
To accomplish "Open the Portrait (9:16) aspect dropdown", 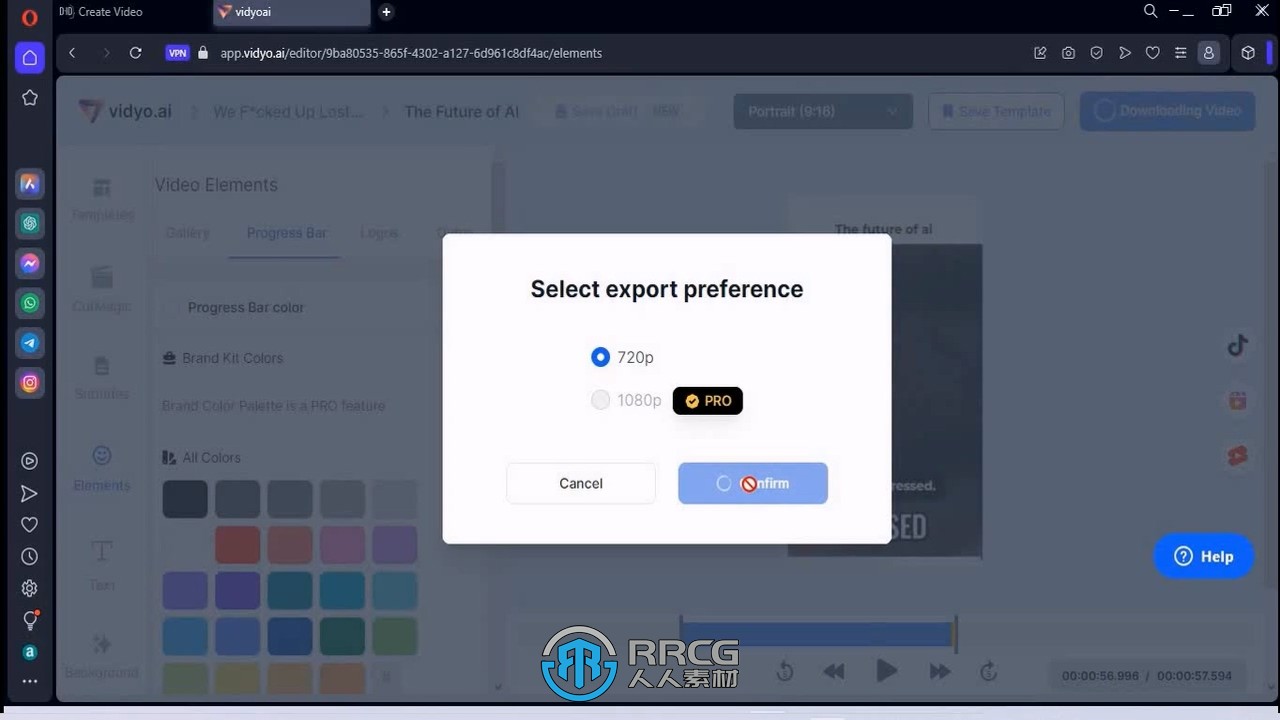I will tap(823, 111).
